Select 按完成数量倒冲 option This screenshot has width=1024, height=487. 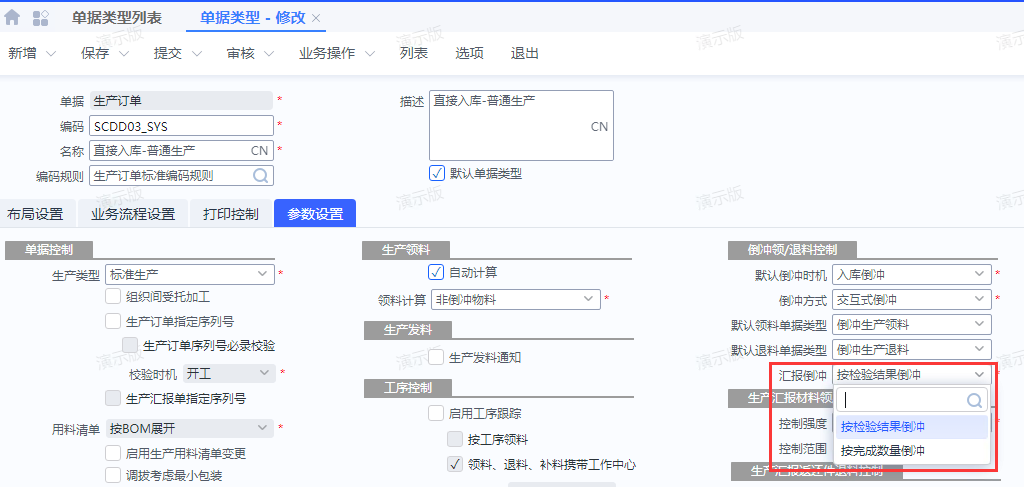pos(883,451)
